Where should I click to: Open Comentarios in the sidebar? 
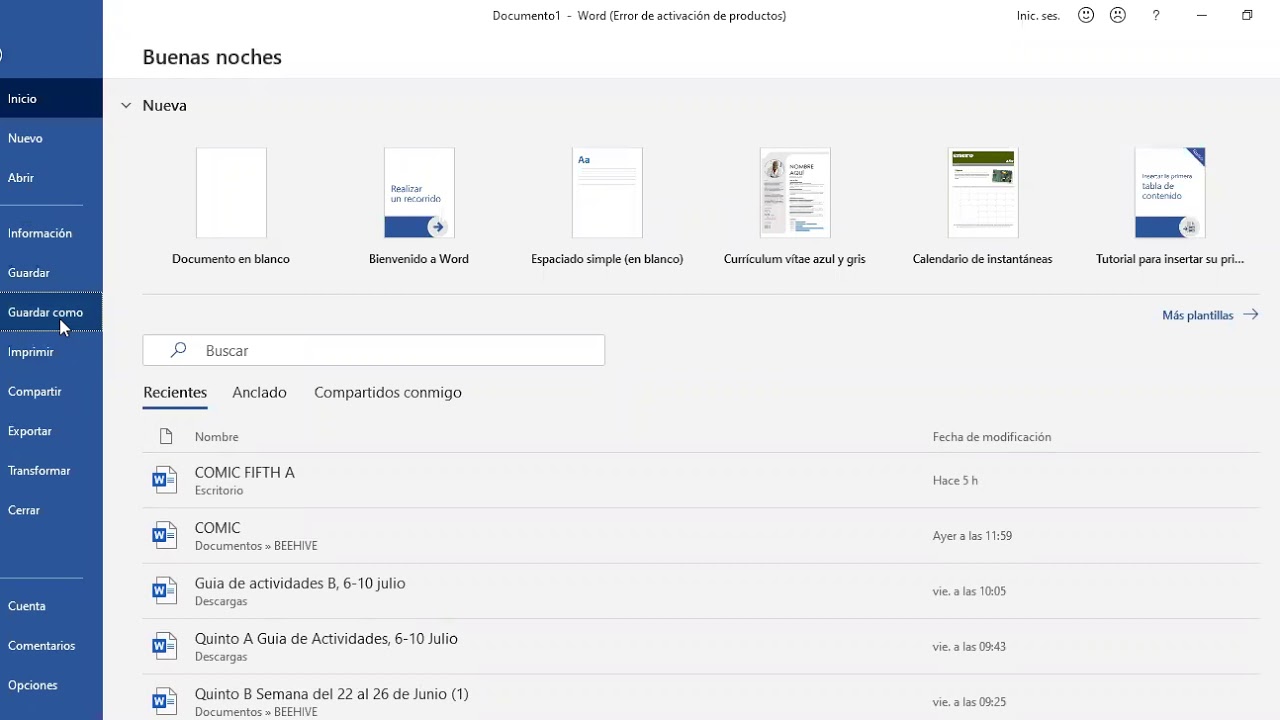pyautogui.click(x=51, y=645)
